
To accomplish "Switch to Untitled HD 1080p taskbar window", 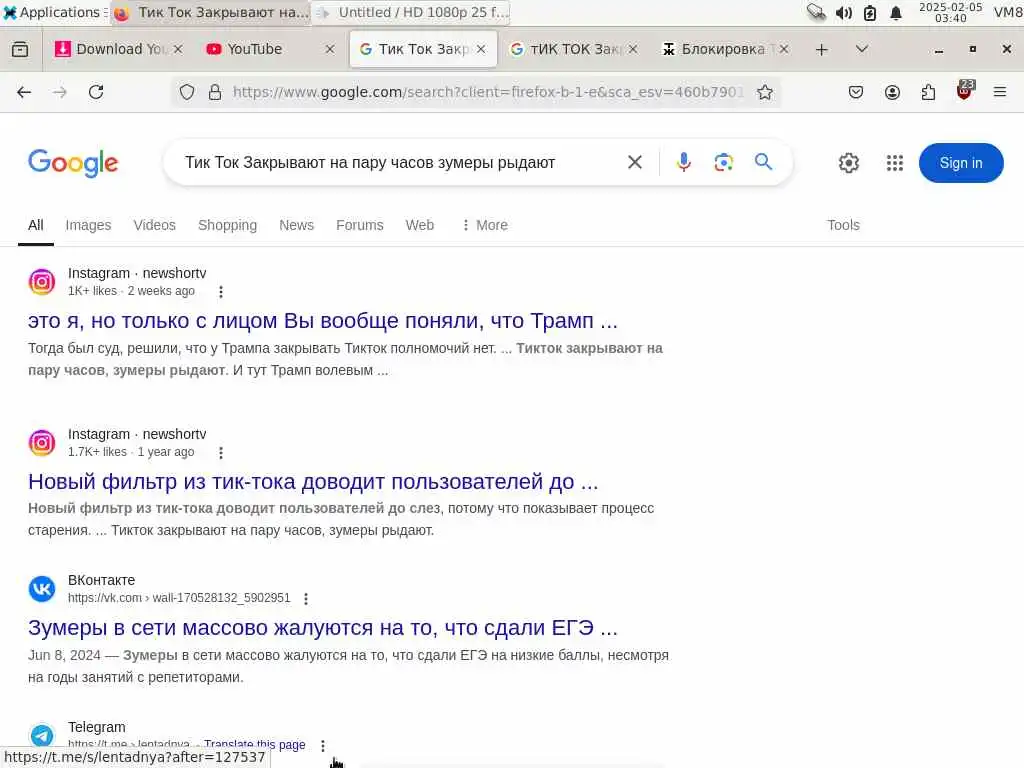I will coord(412,12).
